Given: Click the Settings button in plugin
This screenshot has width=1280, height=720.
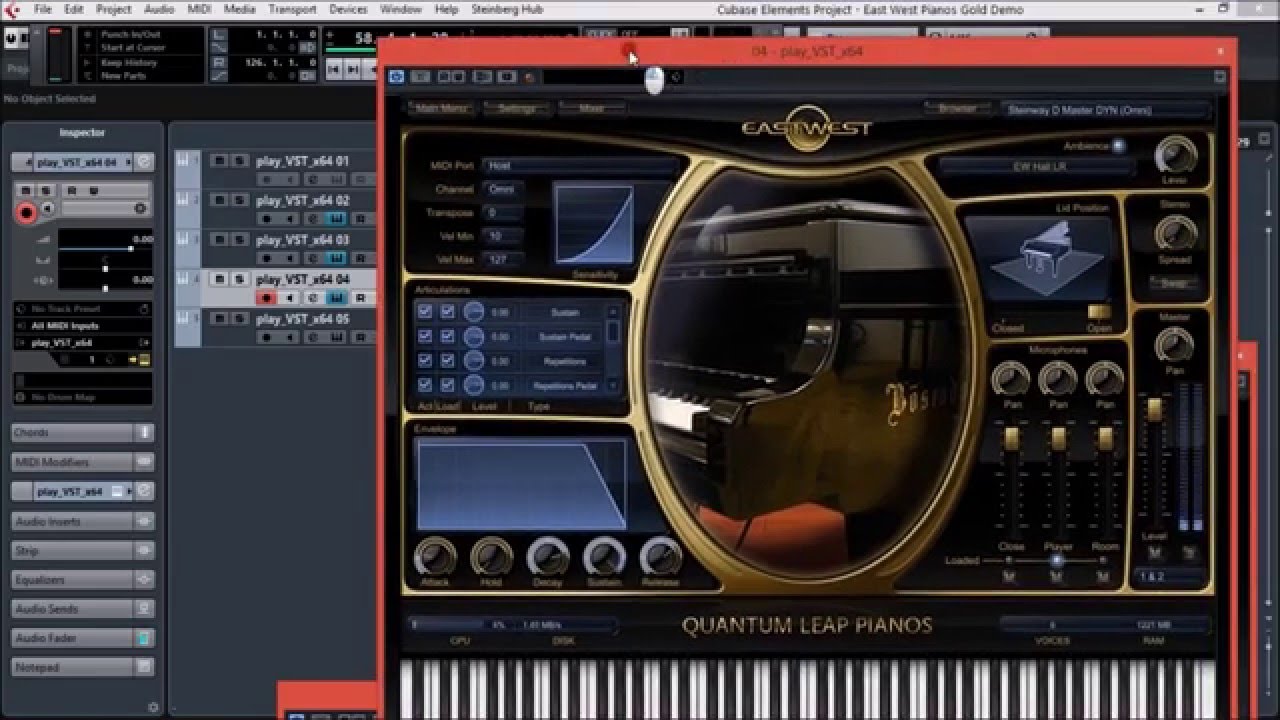Looking at the screenshot, I should click(x=517, y=108).
